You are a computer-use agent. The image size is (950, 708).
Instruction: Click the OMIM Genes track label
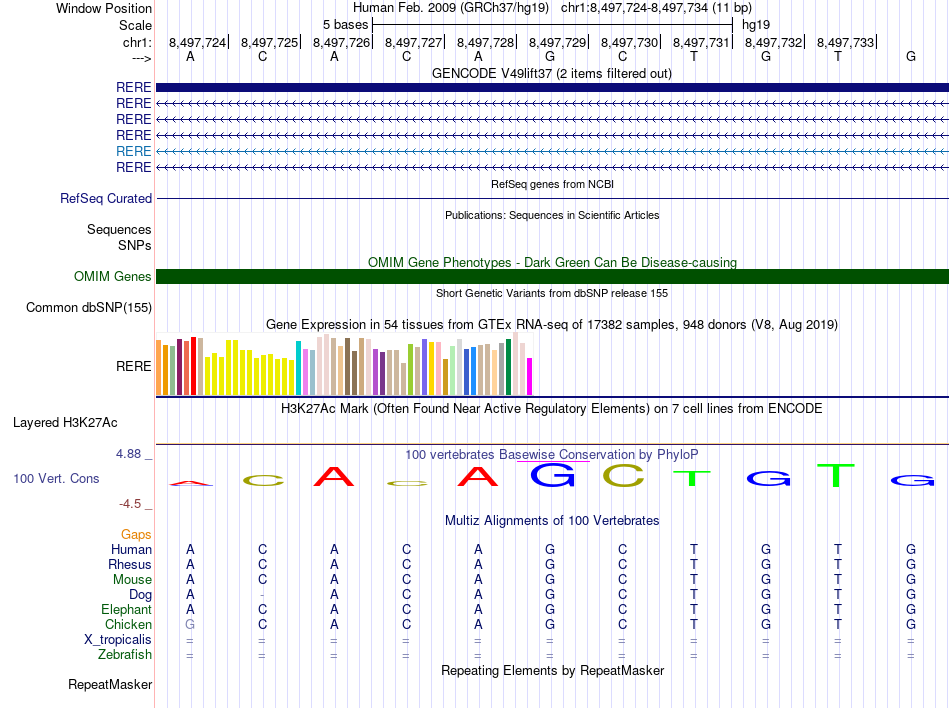(112, 277)
